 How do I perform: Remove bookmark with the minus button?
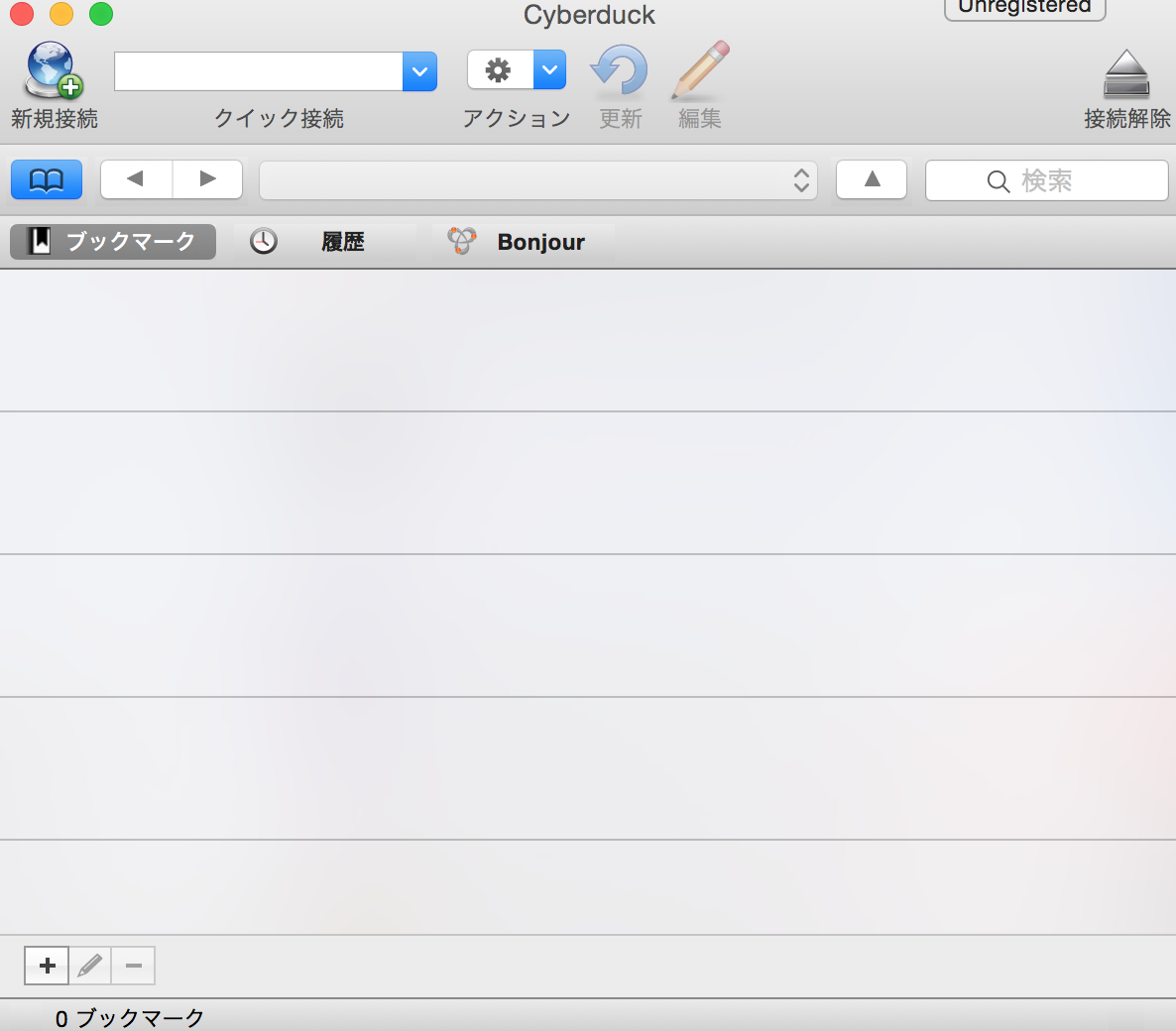pyautogui.click(x=134, y=965)
